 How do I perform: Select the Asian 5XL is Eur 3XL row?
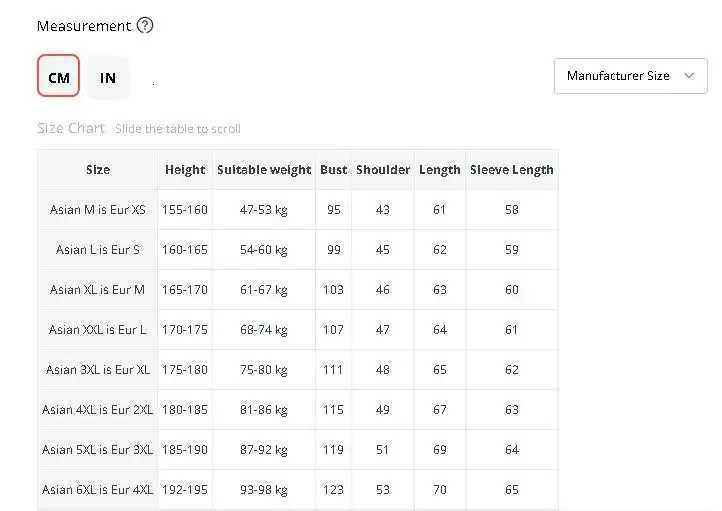pyautogui.click(x=98, y=450)
